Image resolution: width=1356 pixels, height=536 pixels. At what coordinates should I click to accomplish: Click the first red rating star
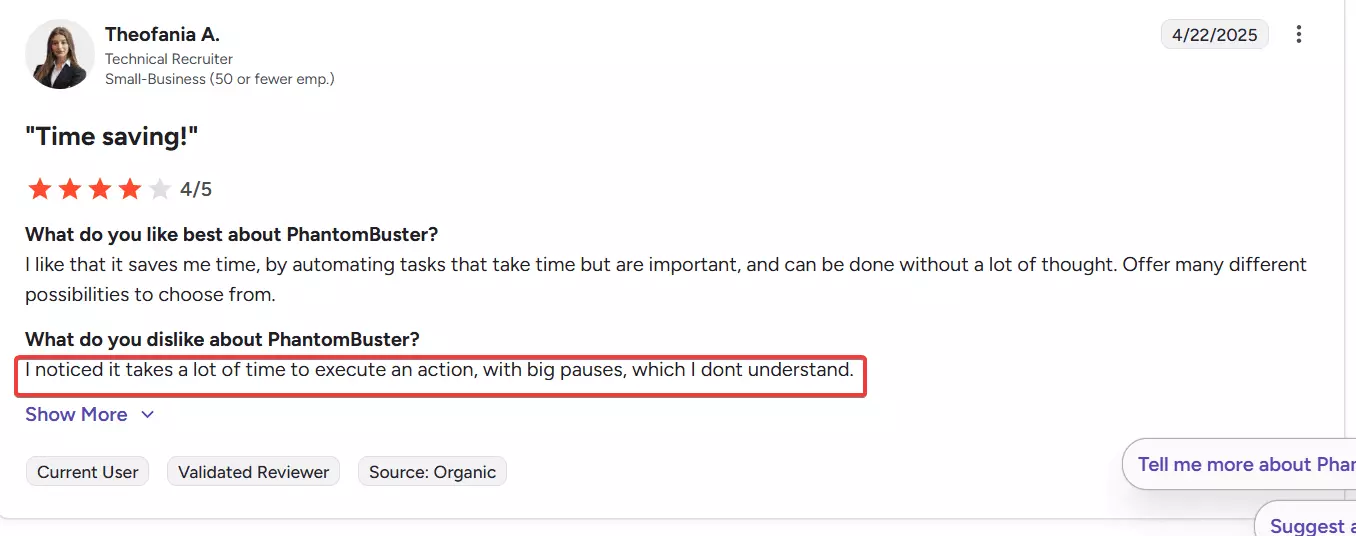point(40,189)
